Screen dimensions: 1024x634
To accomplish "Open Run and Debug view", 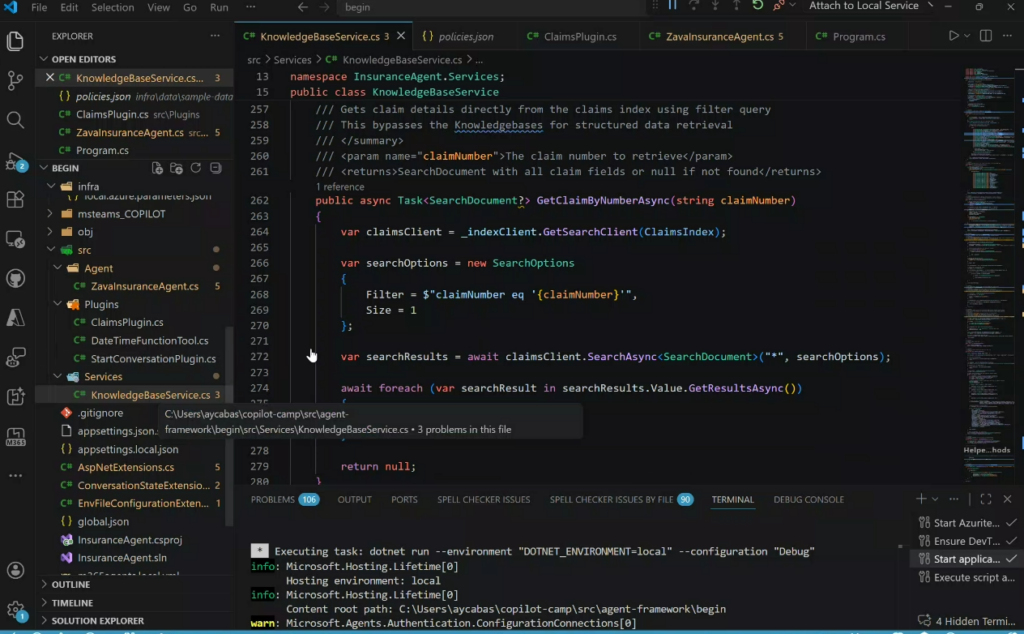I will coord(15,160).
